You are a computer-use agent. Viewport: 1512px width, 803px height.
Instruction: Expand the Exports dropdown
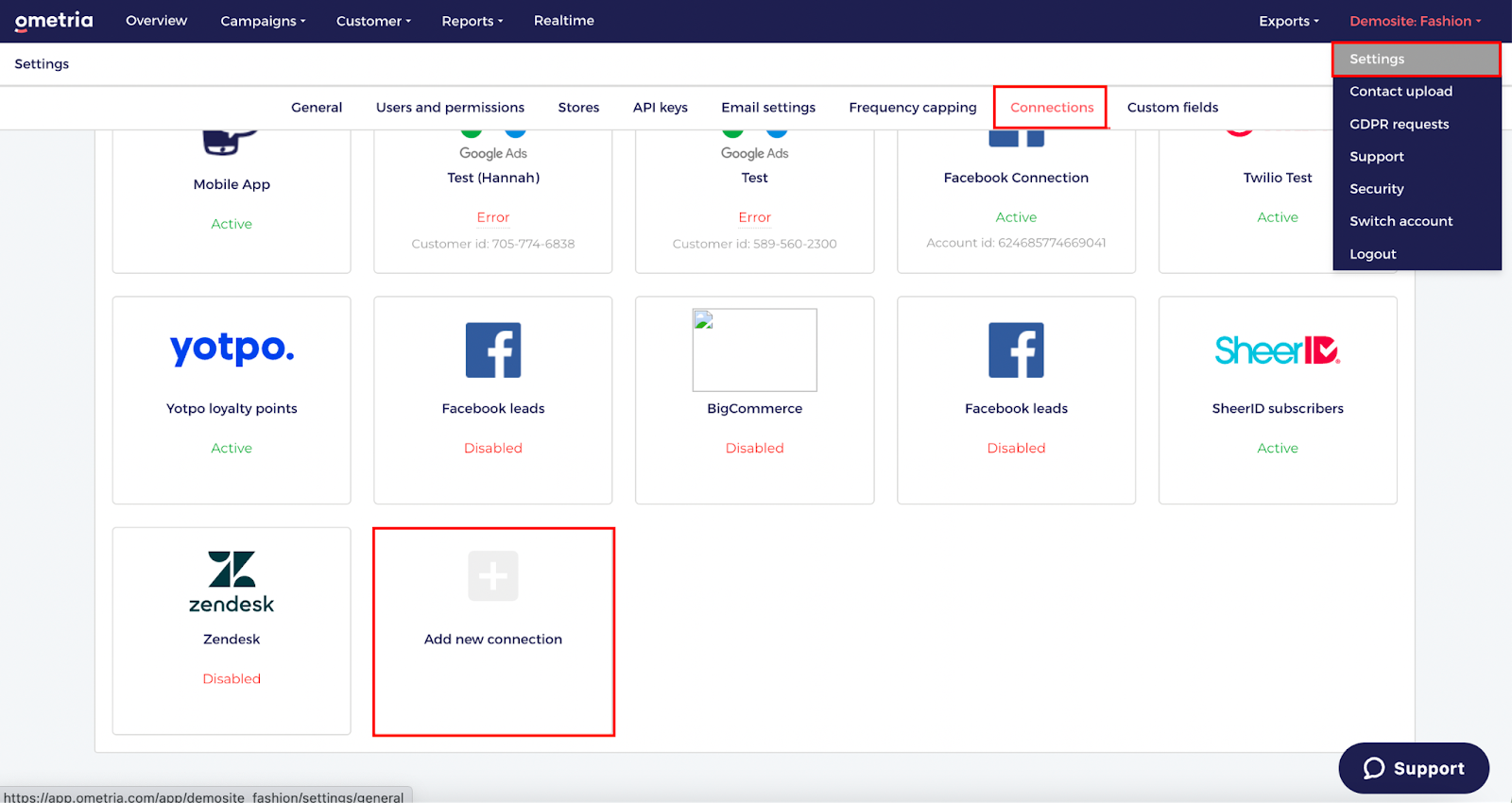point(1289,21)
